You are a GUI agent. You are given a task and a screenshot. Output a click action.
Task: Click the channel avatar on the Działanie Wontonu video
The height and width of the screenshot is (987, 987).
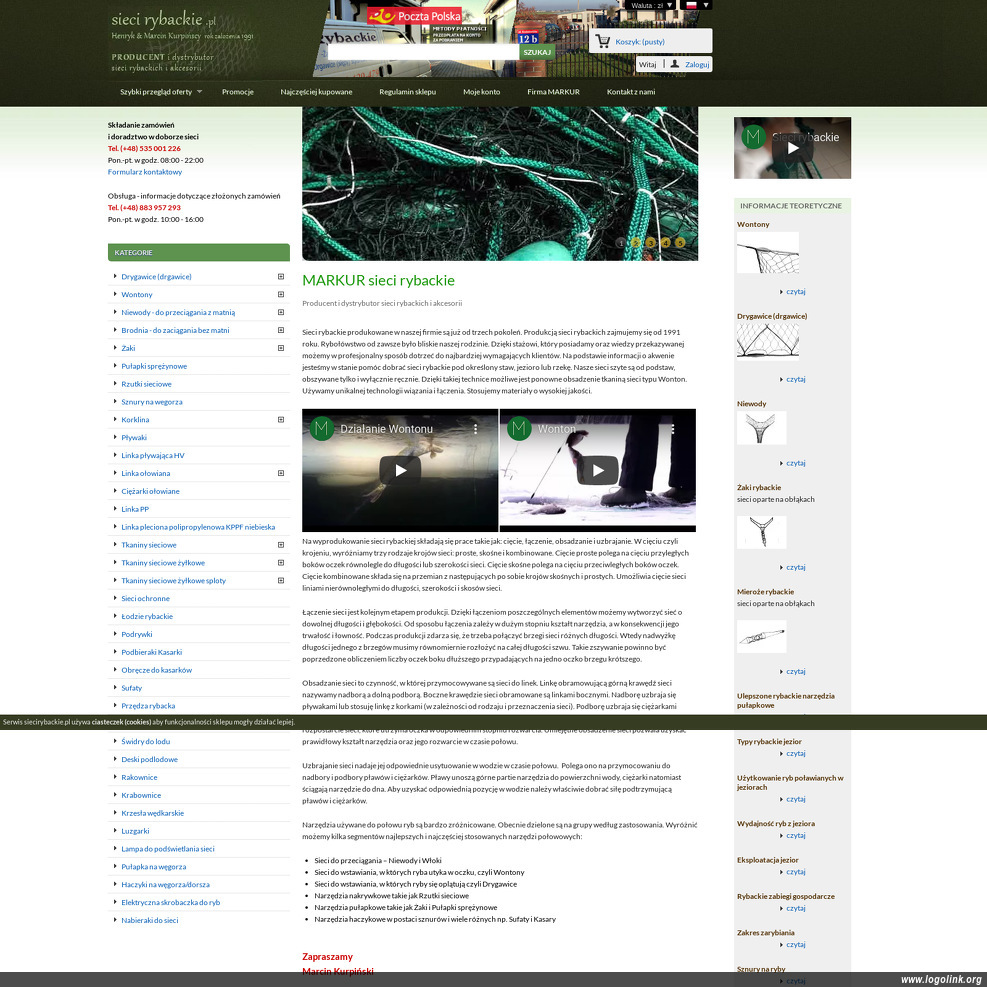coord(322,429)
